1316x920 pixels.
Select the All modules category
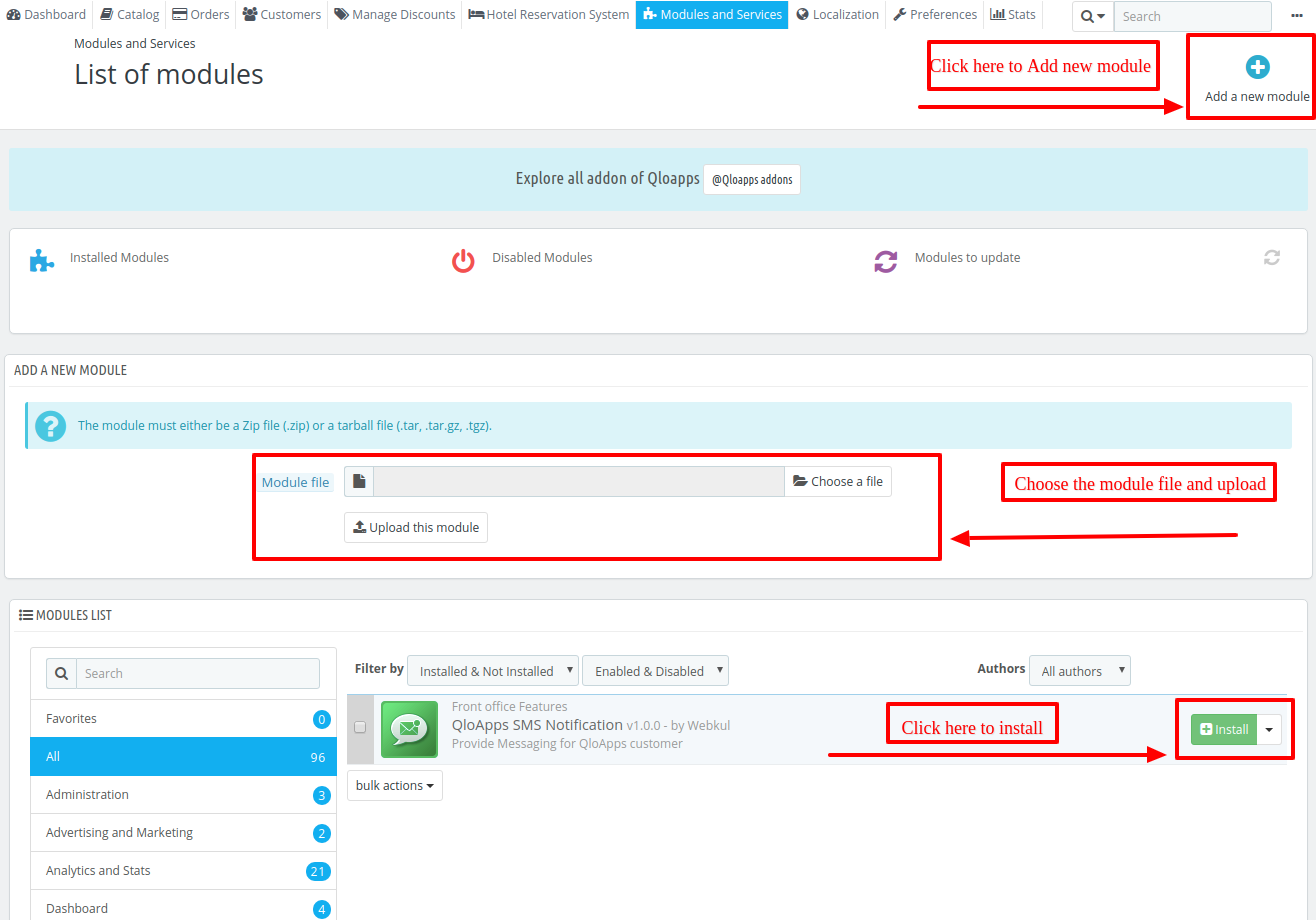(x=184, y=757)
